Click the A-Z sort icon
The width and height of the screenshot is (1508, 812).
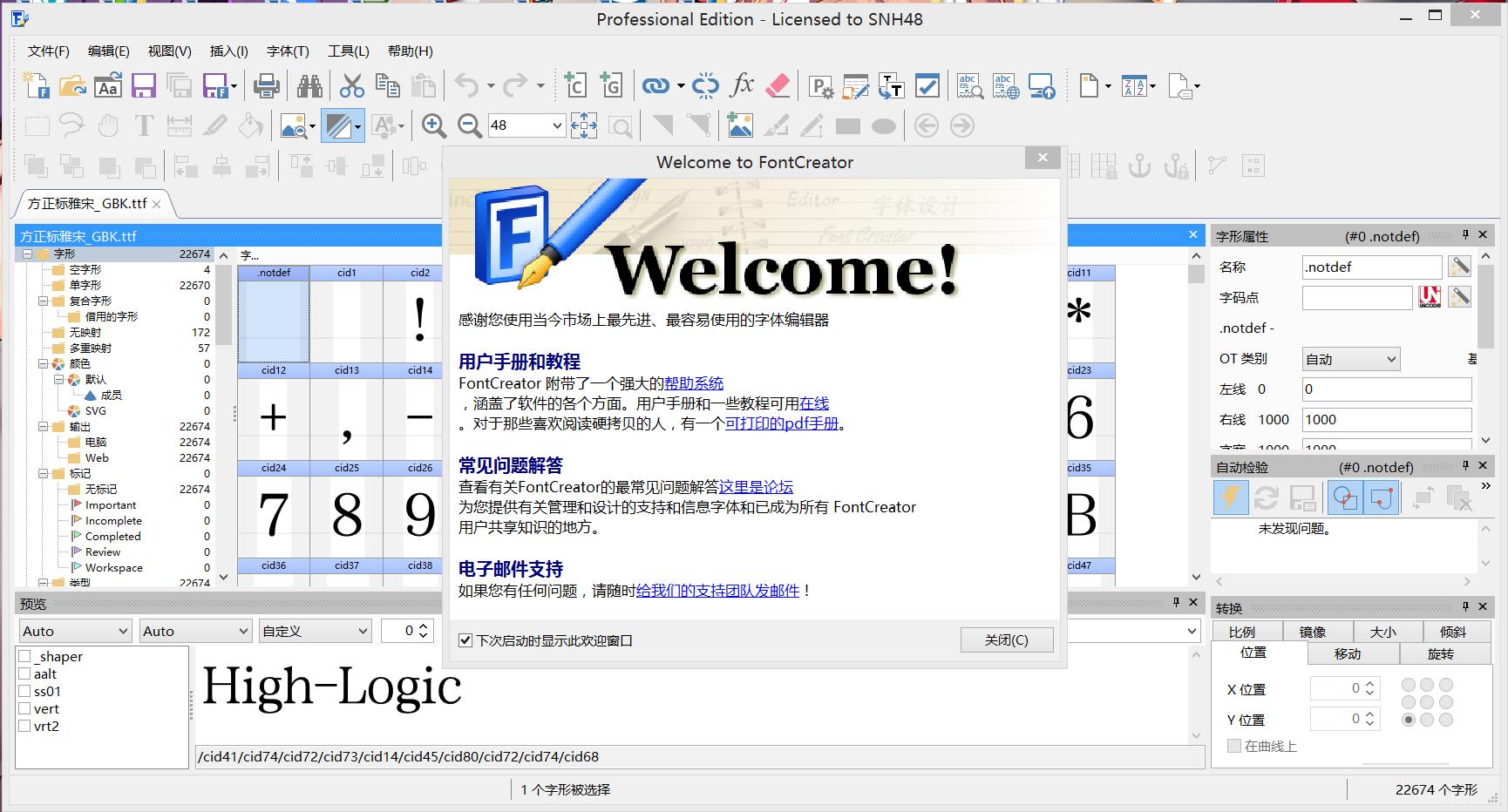(x=1134, y=85)
